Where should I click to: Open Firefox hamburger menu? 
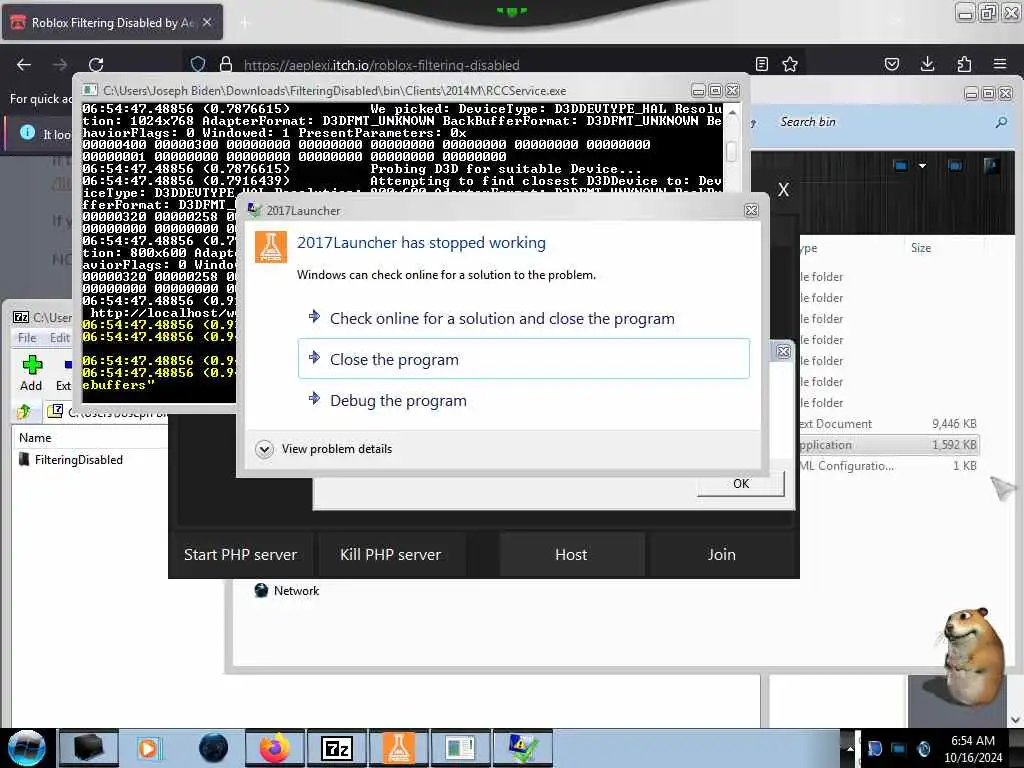point(1000,64)
